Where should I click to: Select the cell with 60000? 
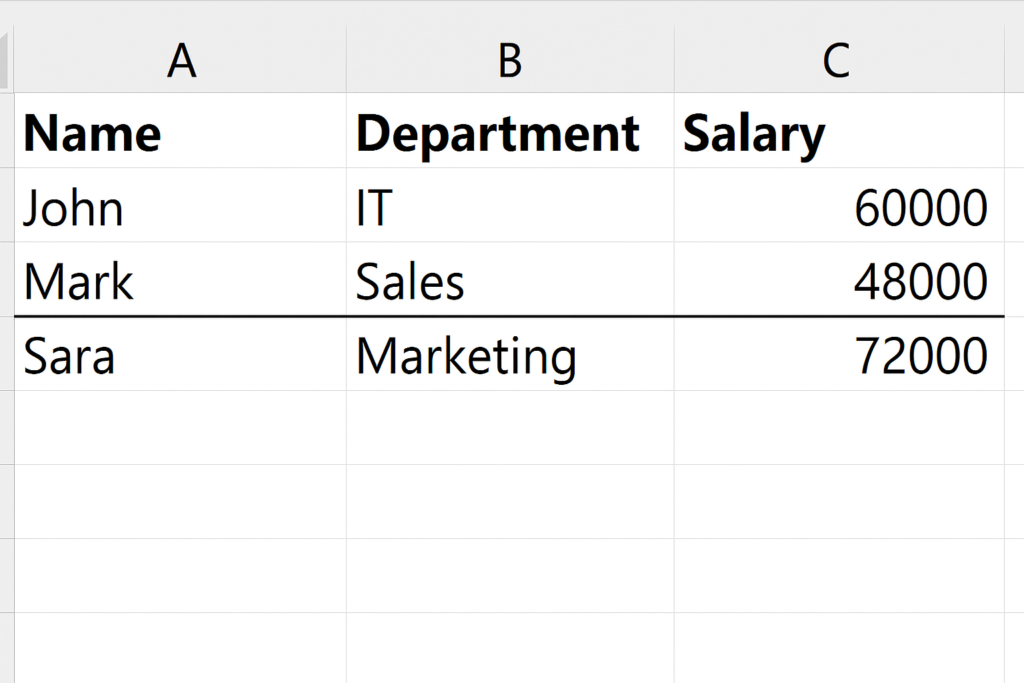pos(839,205)
